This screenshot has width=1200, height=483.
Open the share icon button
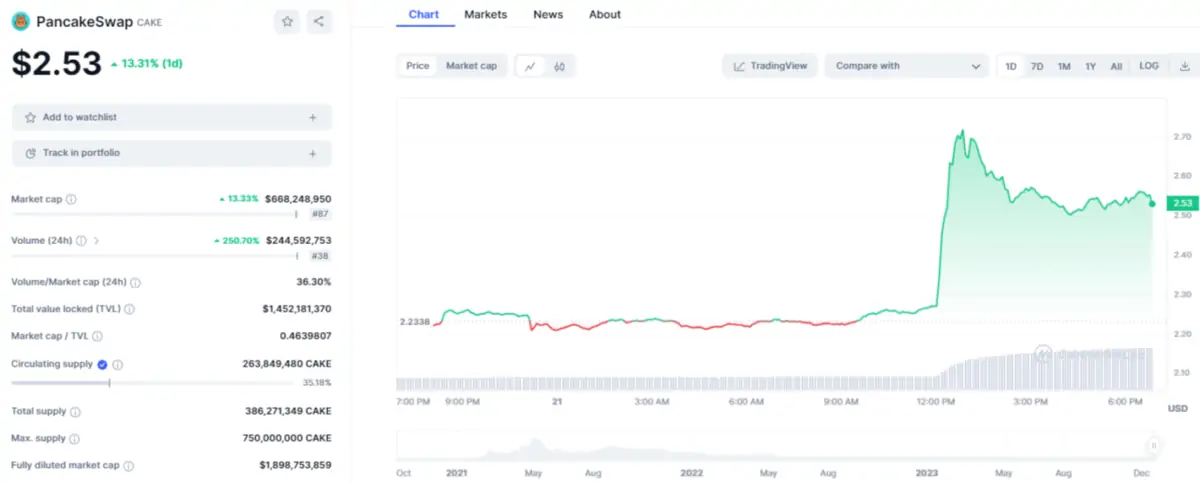pyautogui.click(x=318, y=21)
